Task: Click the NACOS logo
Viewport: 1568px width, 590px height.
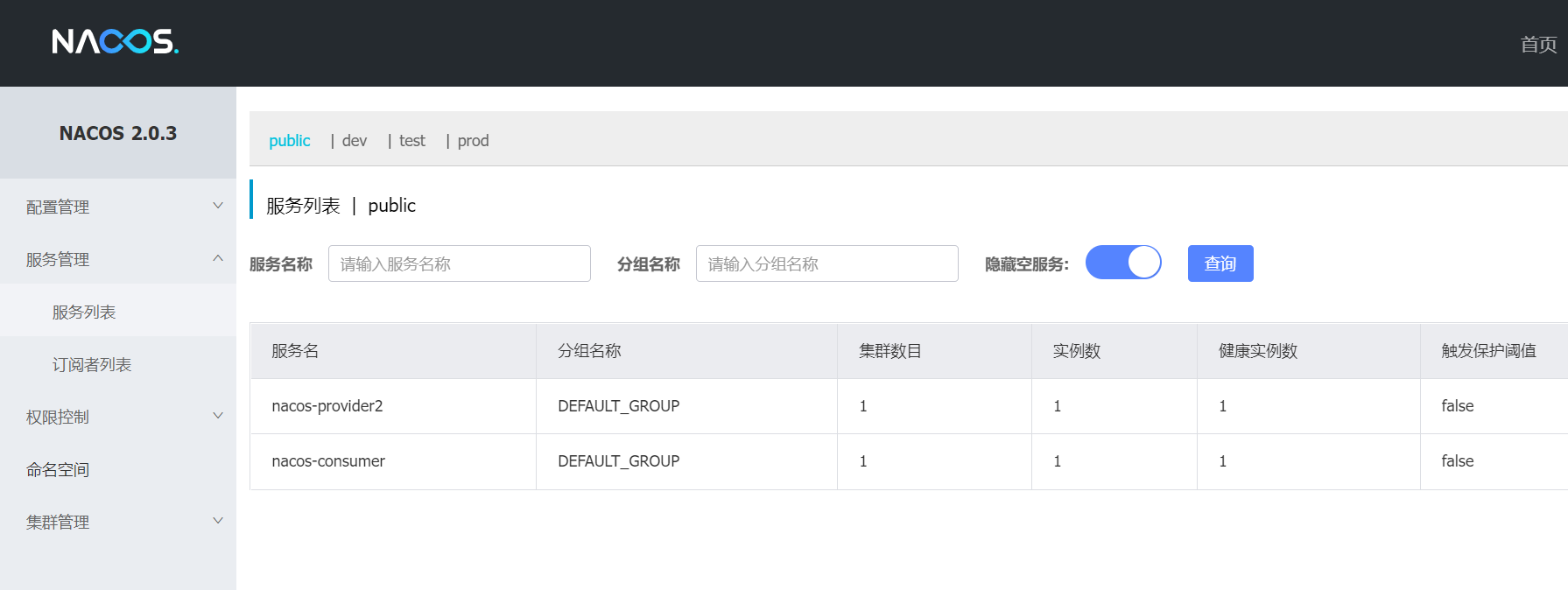Action: (x=116, y=41)
